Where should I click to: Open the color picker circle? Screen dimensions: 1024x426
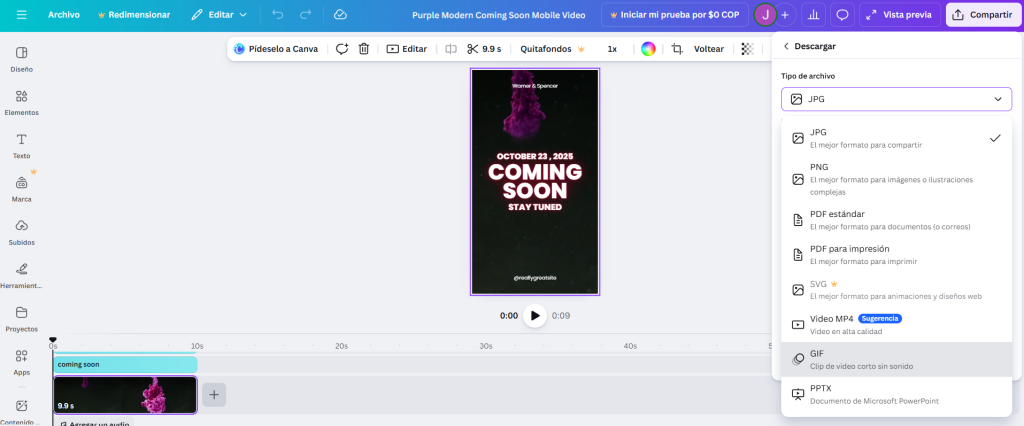pos(648,49)
